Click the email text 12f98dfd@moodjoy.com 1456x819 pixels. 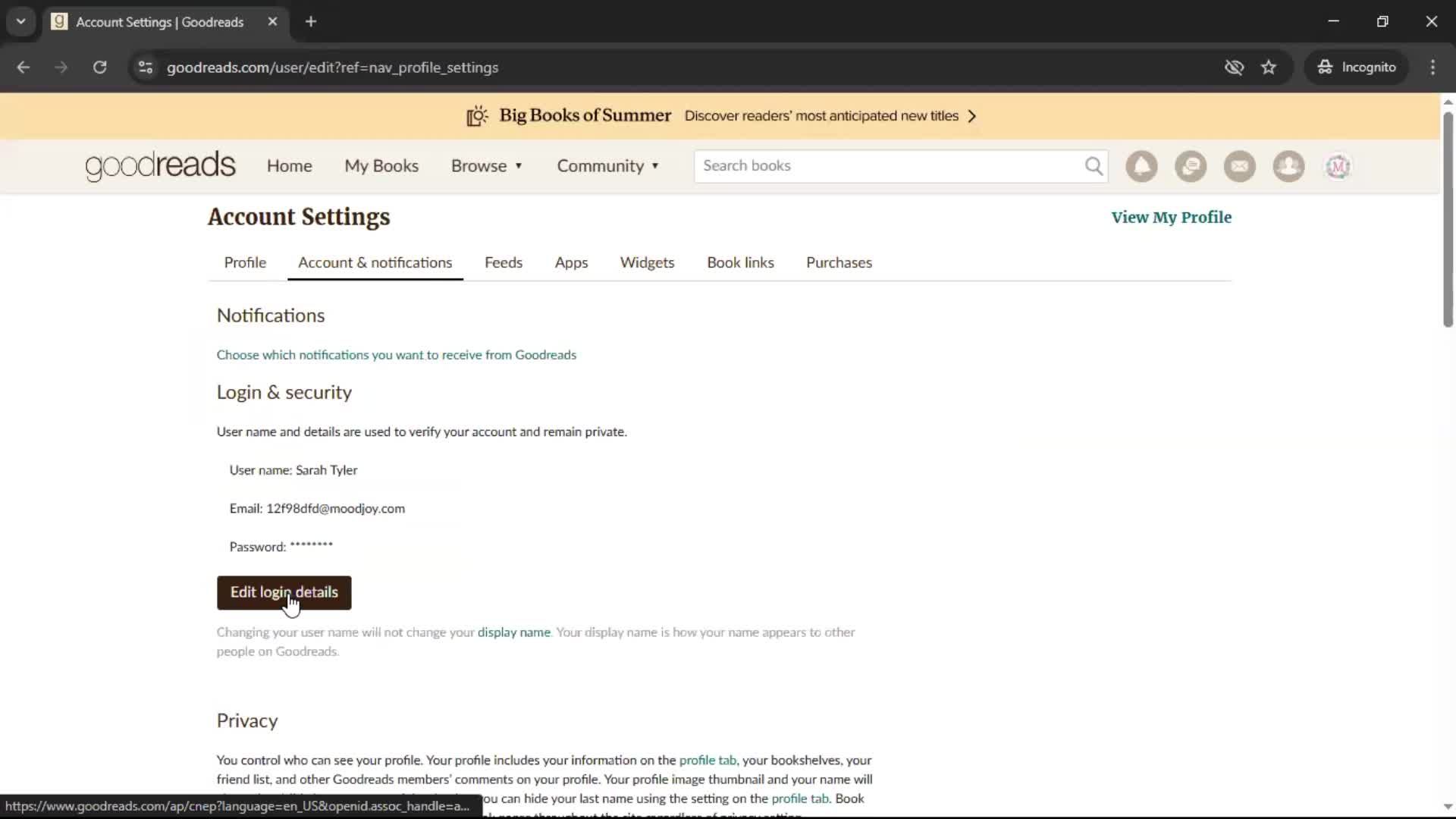coord(335,509)
